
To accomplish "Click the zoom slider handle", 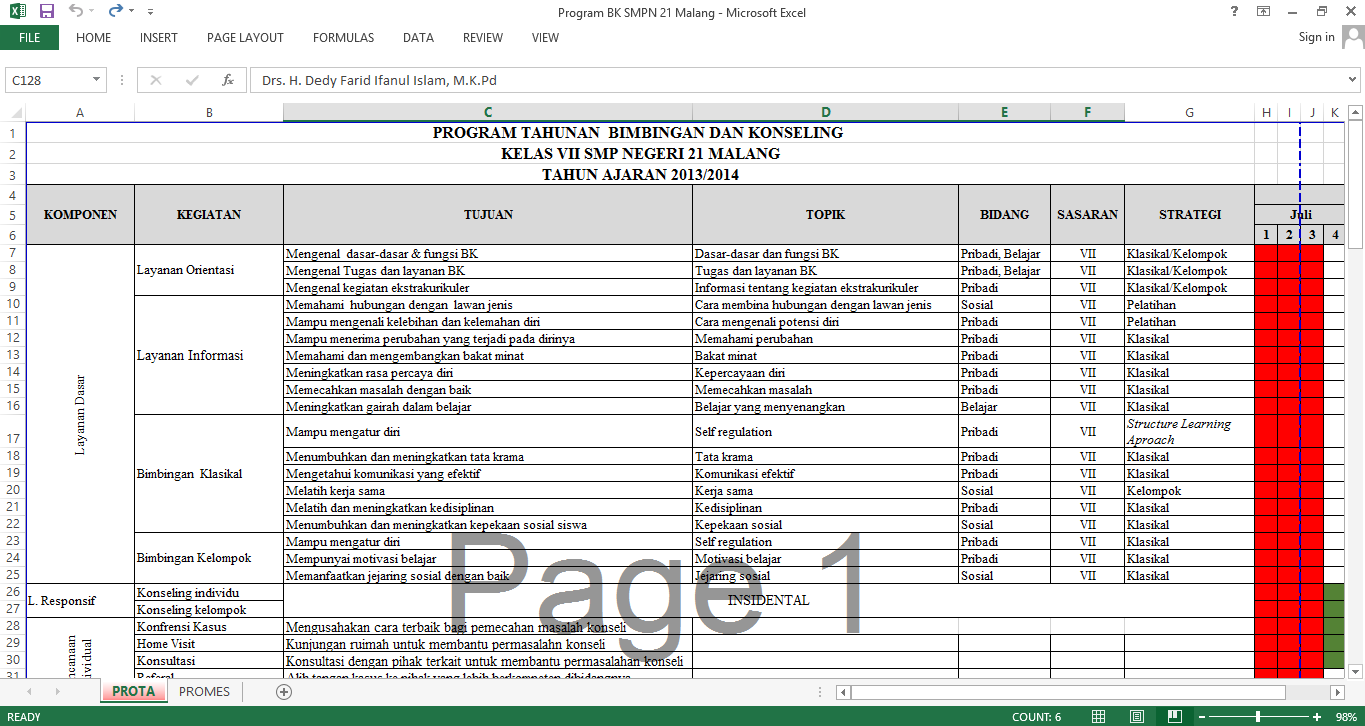I will 1259,717.
